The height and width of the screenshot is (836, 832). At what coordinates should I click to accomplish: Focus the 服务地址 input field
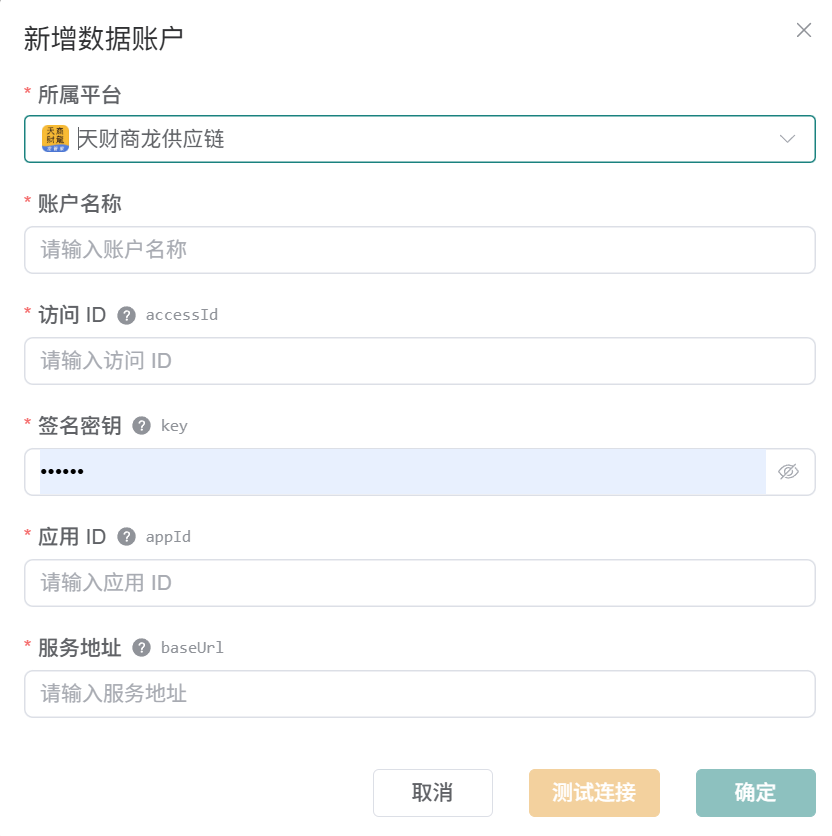point(420,694)
